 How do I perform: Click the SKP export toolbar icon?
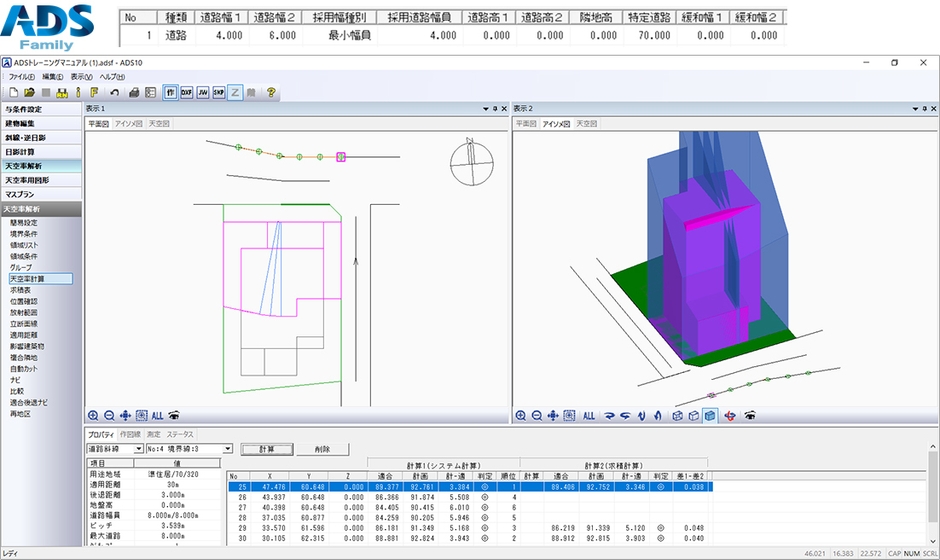[x=219, y=92]
